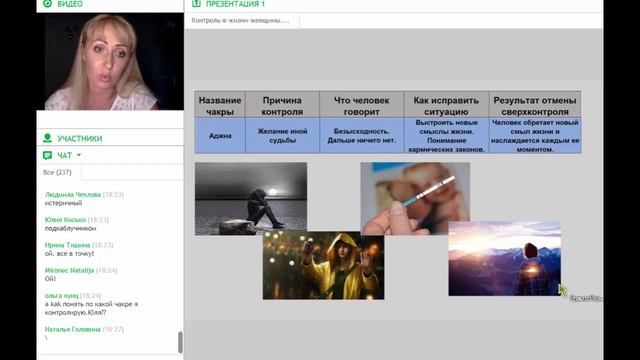Click chat sender ольга кунц
Image resolution: width=640 pixels, height=360 pixels.
[x=62, y=296]
